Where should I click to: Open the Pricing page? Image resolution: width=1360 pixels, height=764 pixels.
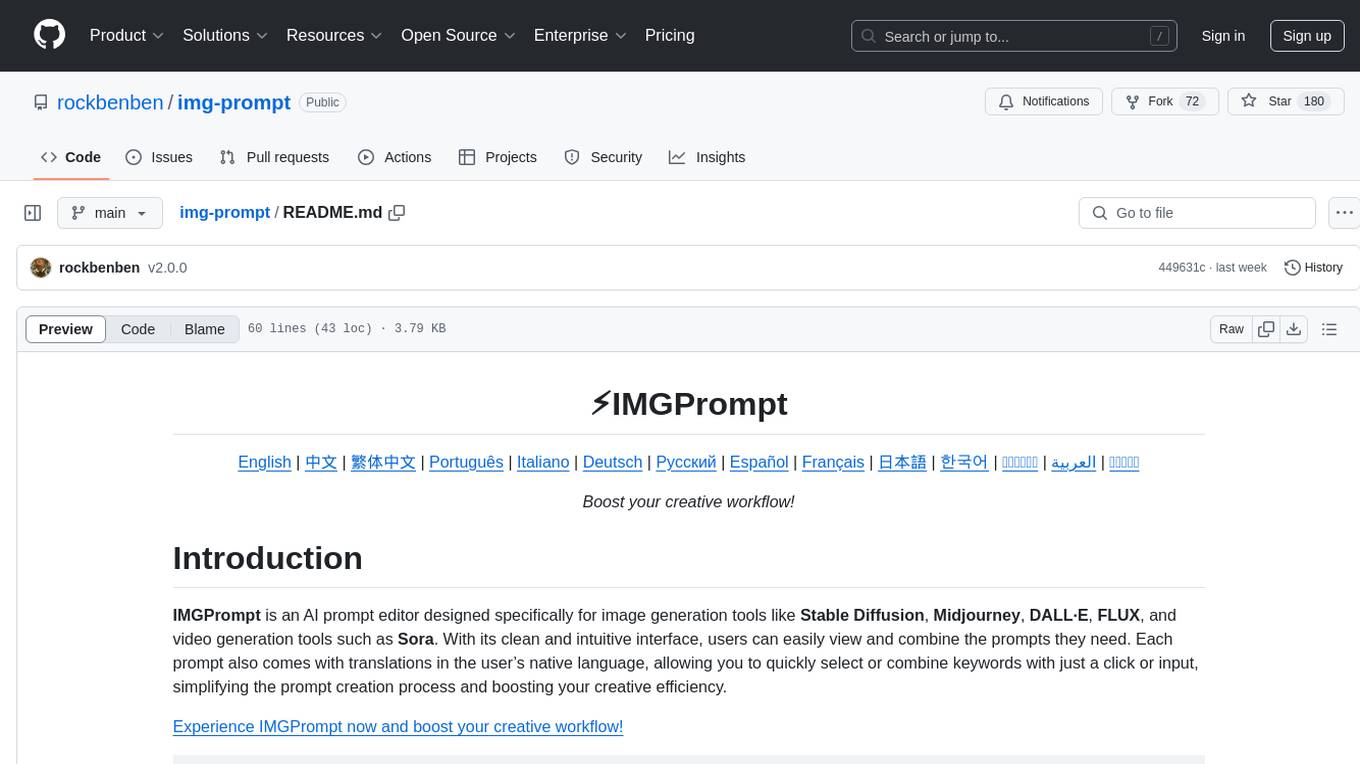[x=670, y=35]
